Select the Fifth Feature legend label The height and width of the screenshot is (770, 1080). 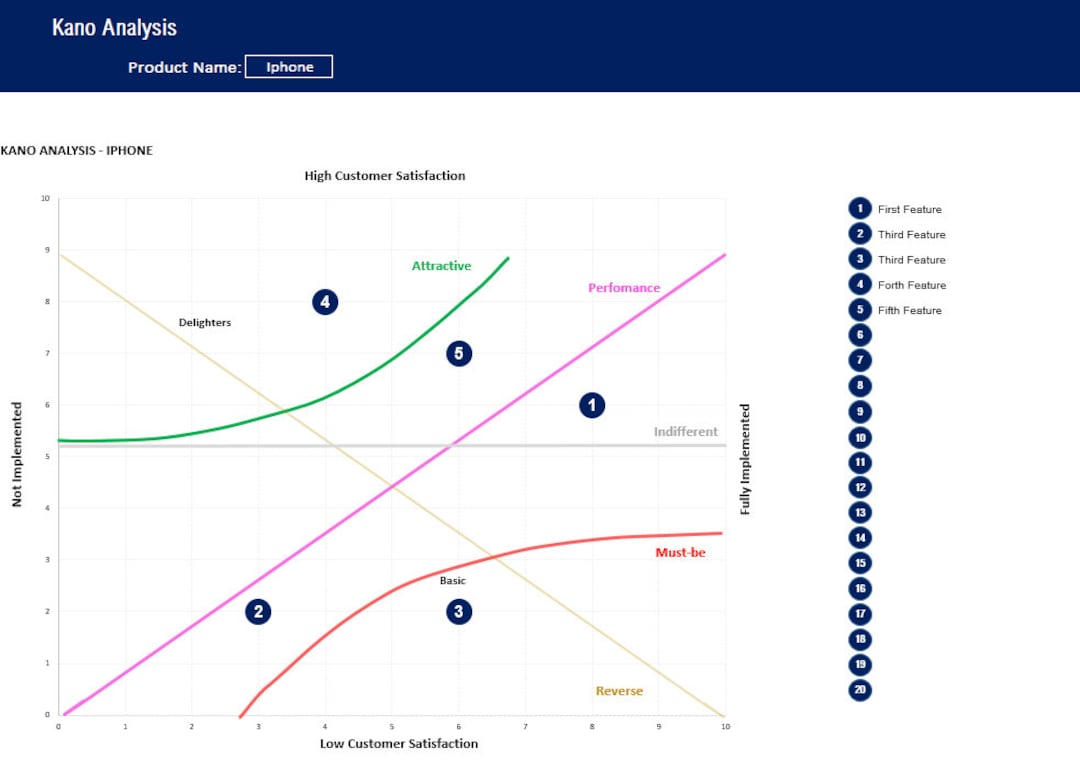[x=909, y=311]
